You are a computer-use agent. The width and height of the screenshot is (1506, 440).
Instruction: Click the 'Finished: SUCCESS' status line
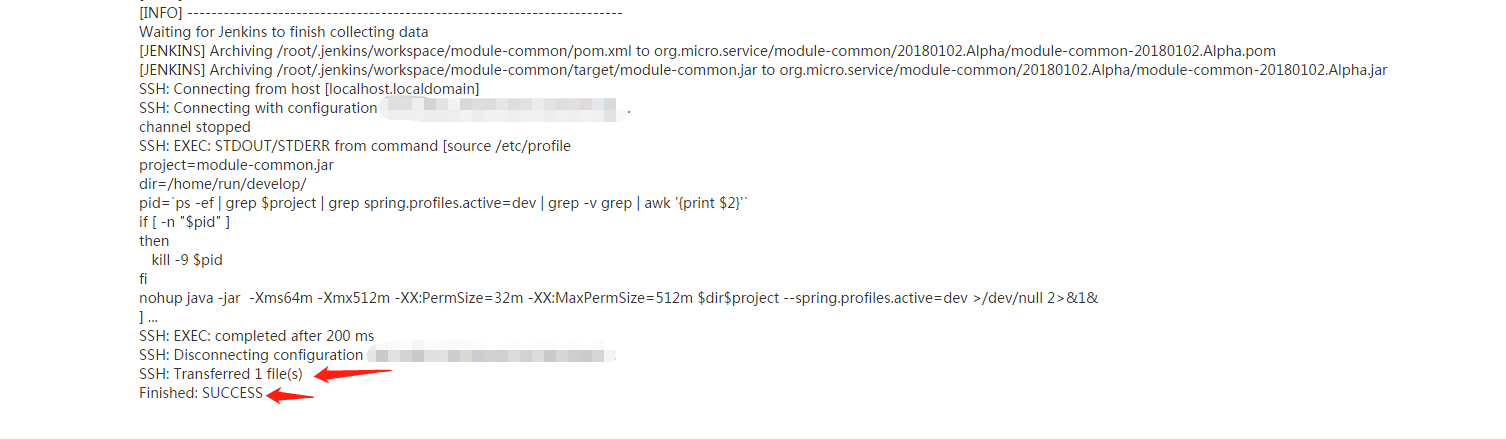pyautogui.click(x=201, y=393)
